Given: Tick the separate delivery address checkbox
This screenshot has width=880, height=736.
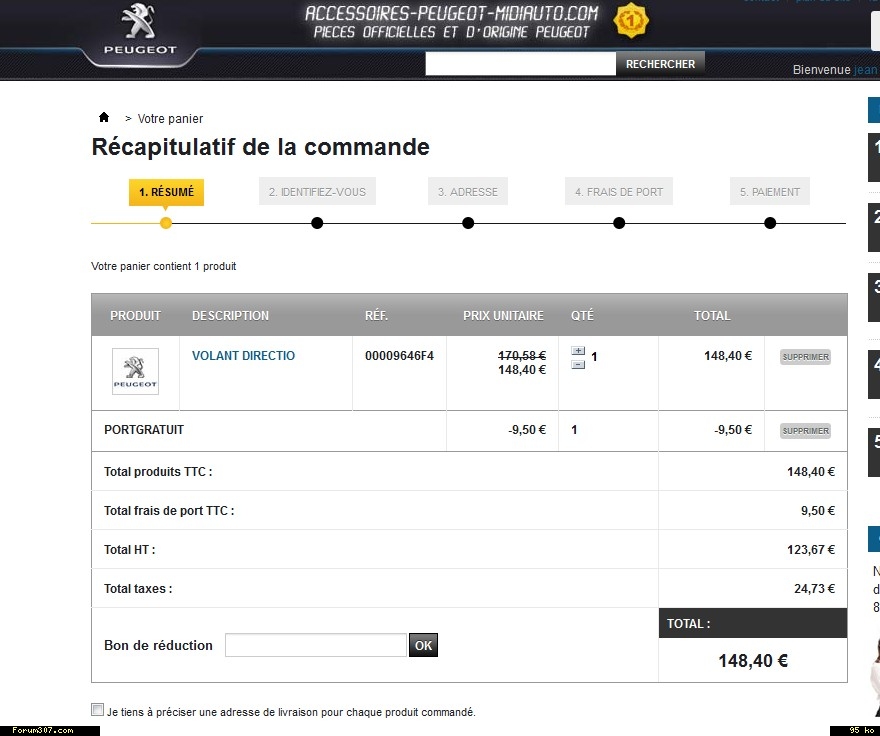Looking at the screenshot, I should pos(97,710).
